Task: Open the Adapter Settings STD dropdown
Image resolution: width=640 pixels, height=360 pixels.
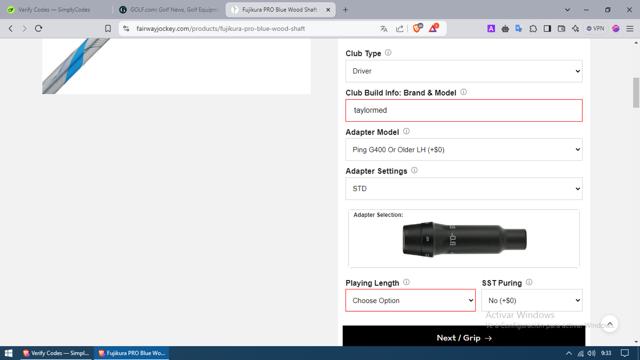Action: 464,189
